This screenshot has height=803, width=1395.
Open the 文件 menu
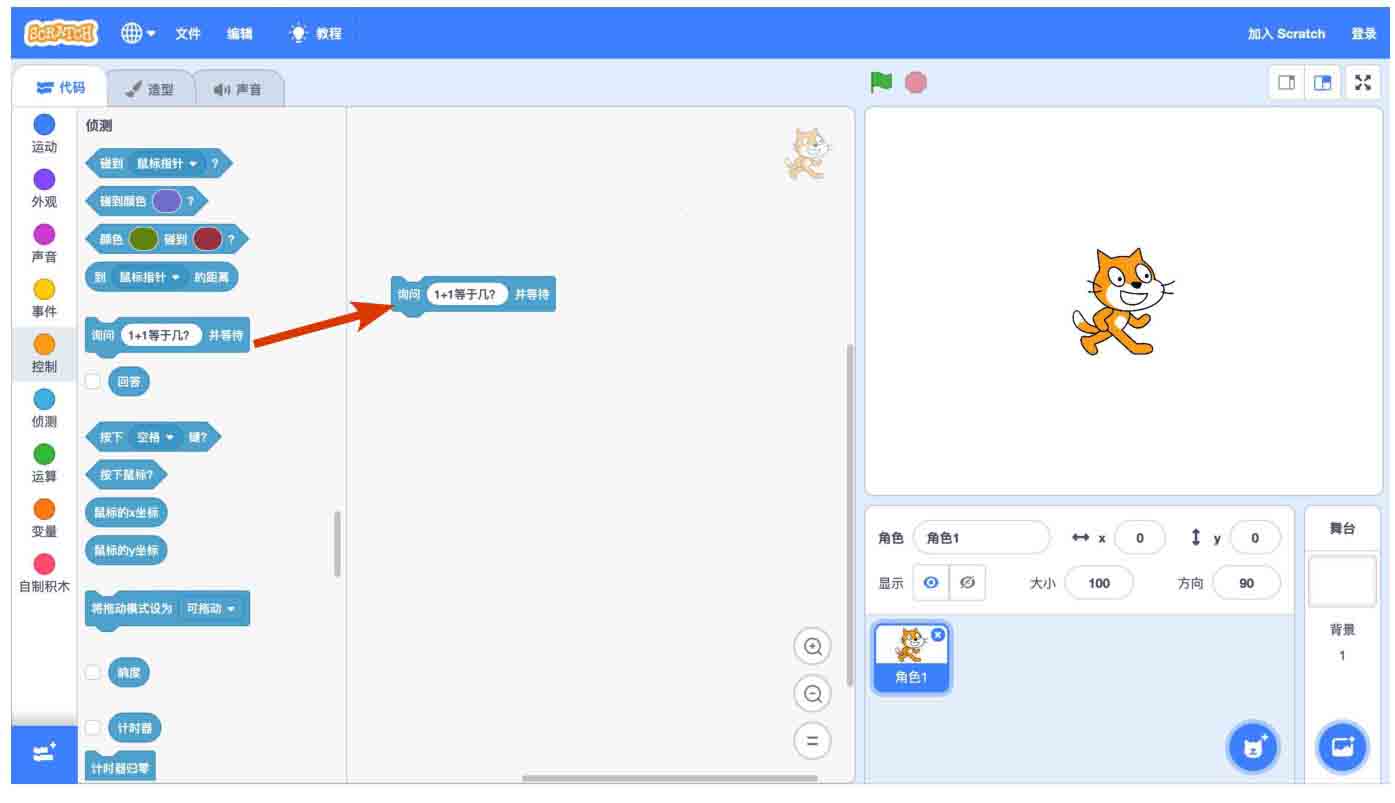click(x=188, y=33)
